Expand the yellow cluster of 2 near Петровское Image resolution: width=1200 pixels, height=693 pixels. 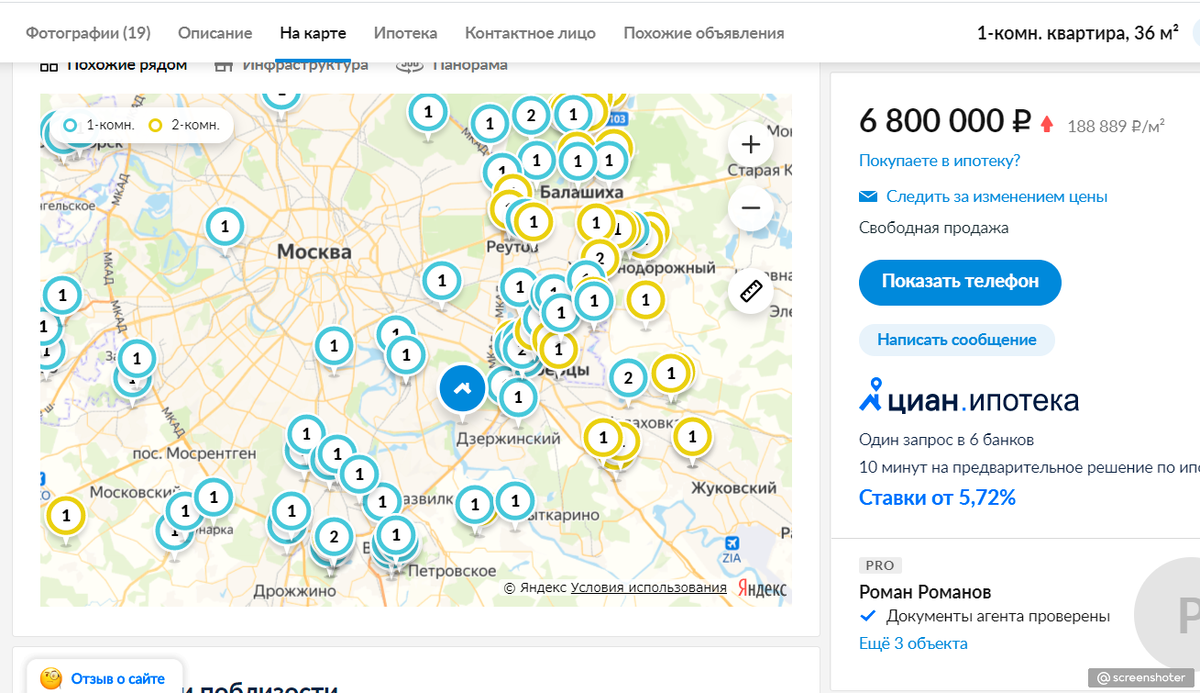point(333,537)
